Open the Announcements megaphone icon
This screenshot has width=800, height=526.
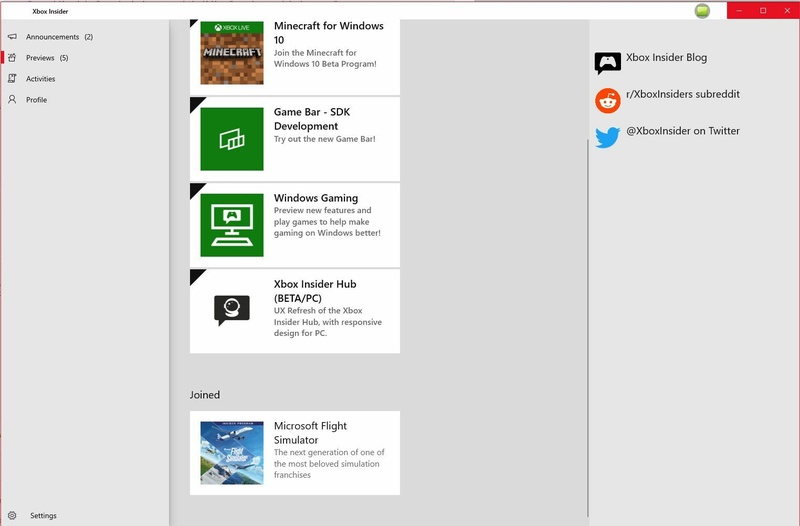click(12, 37)
